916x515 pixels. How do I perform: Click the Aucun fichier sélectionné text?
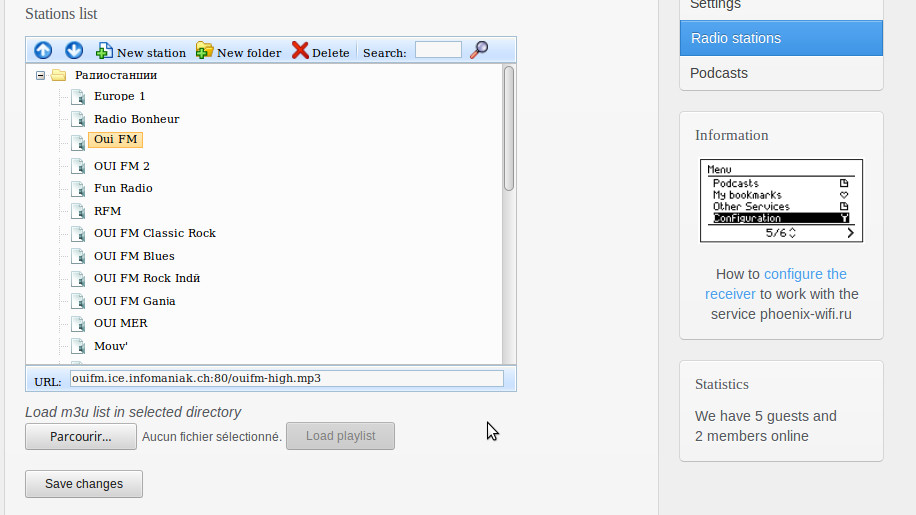click(211, 437)
